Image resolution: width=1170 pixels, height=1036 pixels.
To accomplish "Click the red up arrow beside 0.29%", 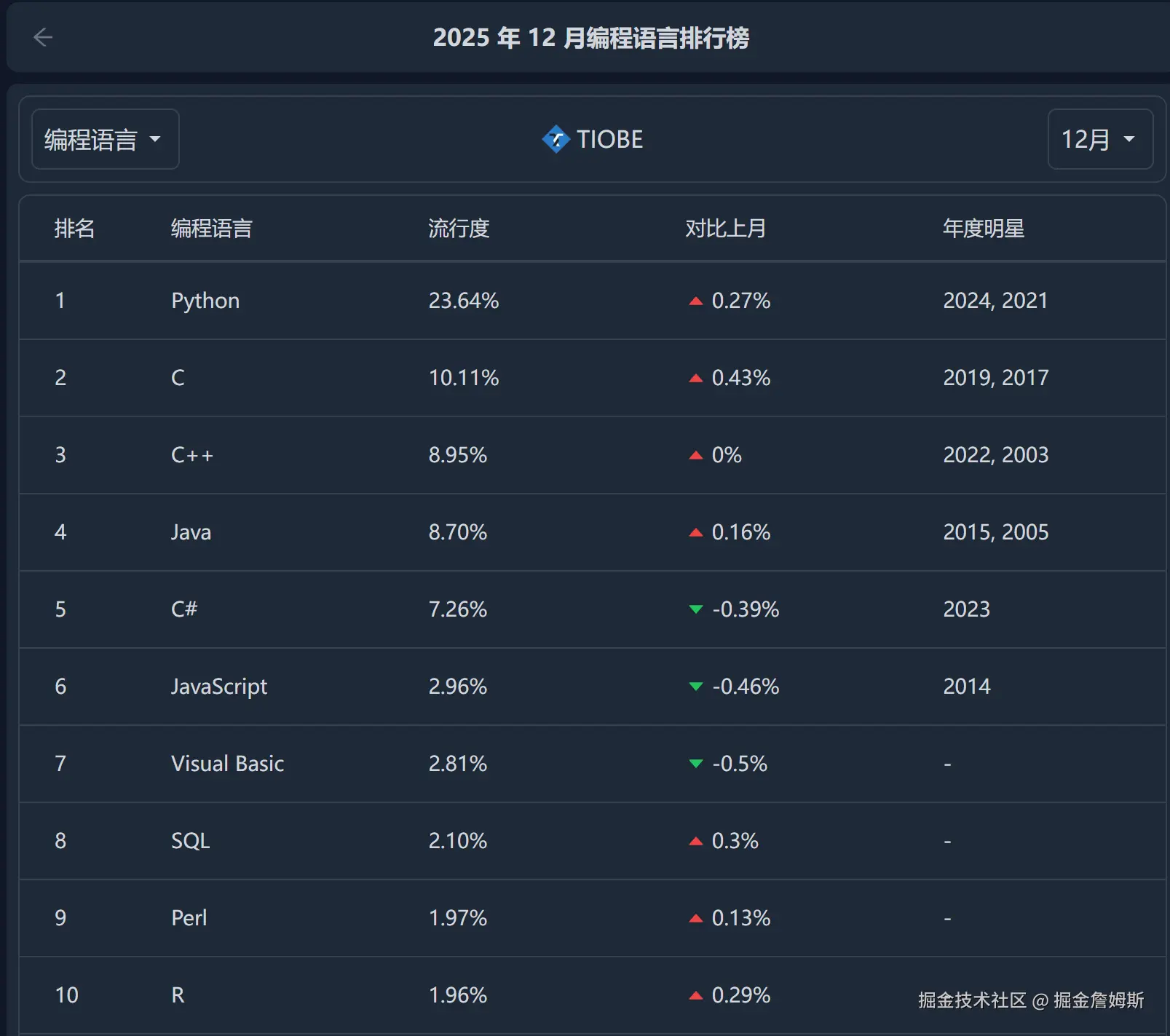I will click(x=696, y=995).
